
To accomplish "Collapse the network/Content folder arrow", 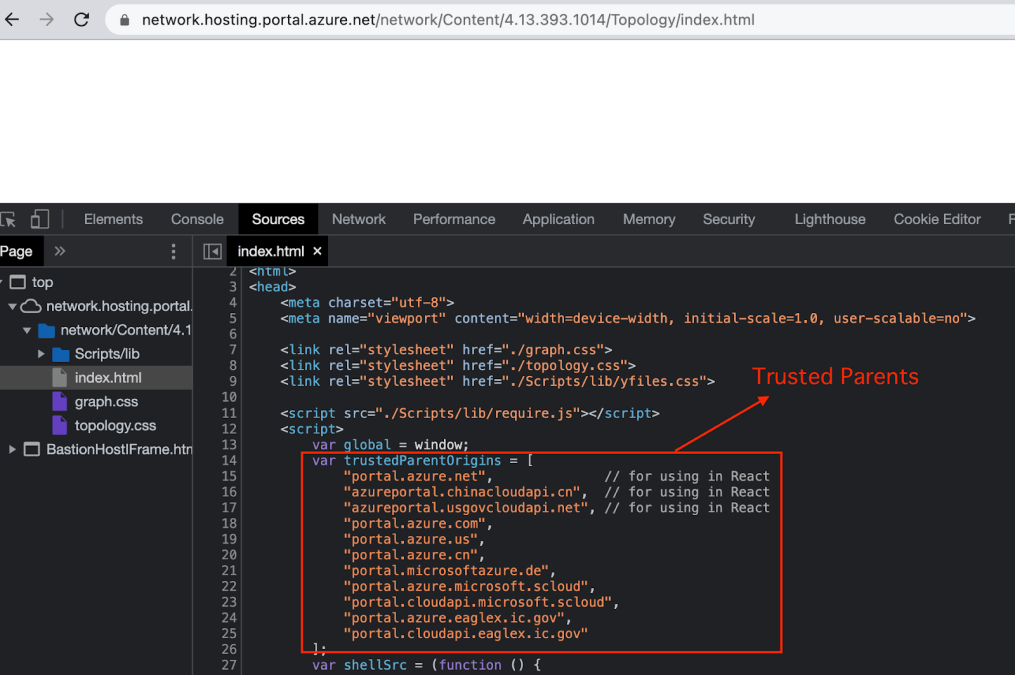I will click(x=27, y=330).
